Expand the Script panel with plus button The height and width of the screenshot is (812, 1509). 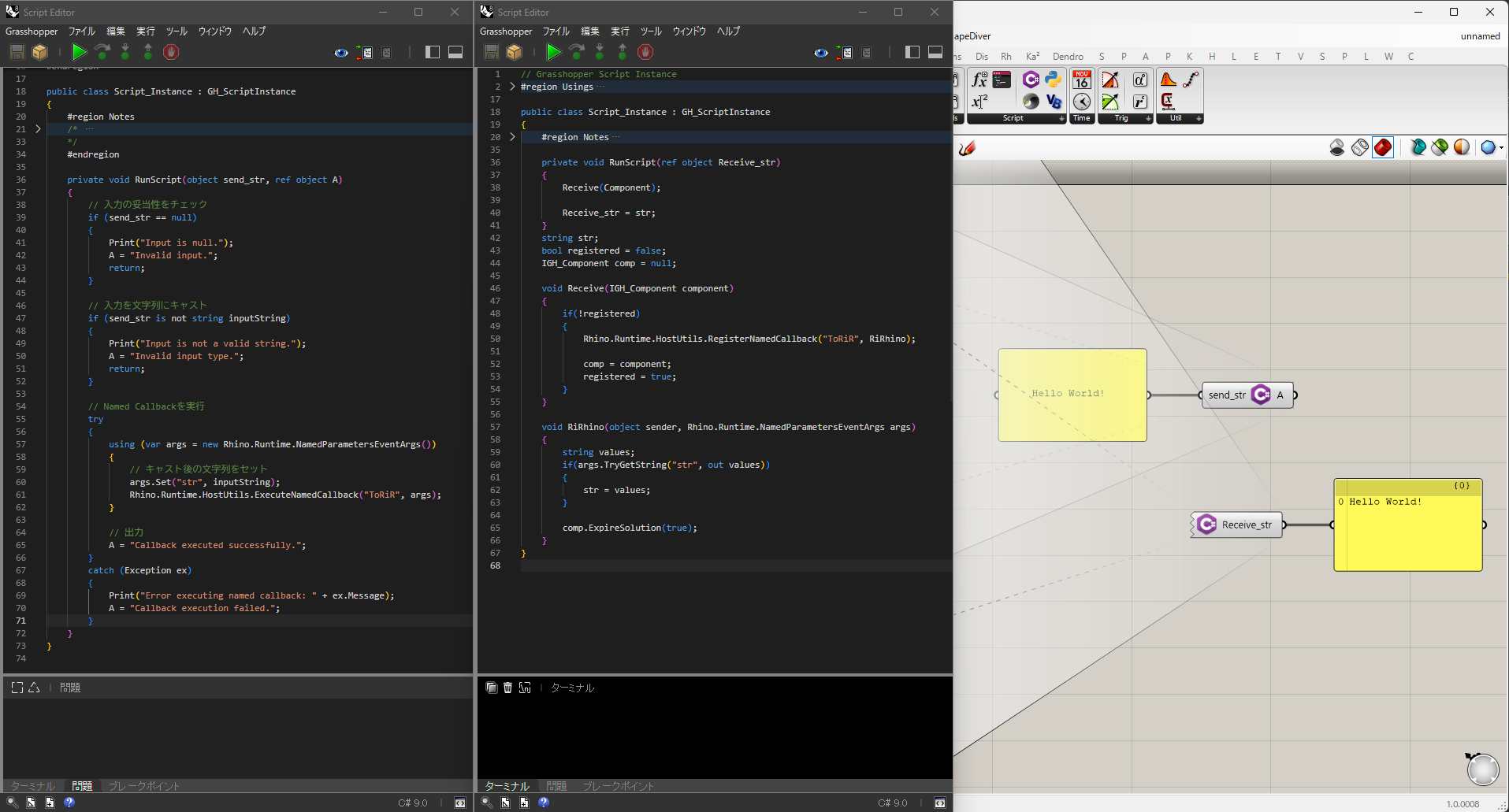1061,118
